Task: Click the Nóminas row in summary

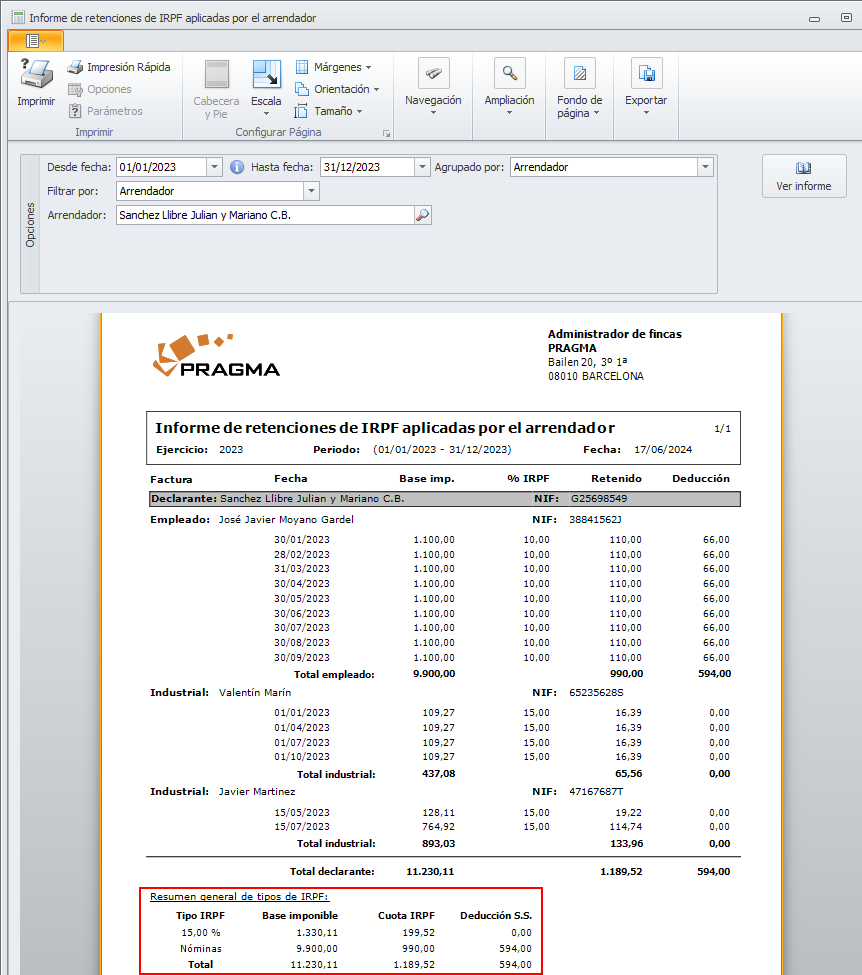Action: coord(356,948)
